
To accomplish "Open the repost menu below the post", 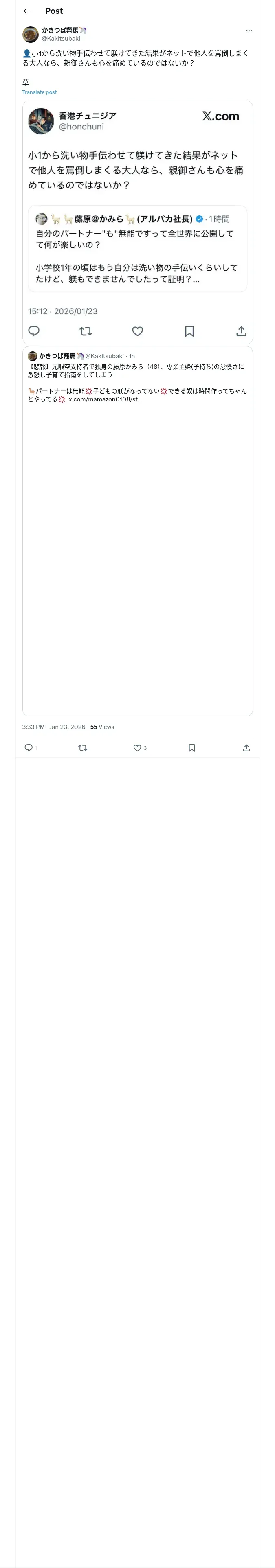I will [x=83, y=747].
